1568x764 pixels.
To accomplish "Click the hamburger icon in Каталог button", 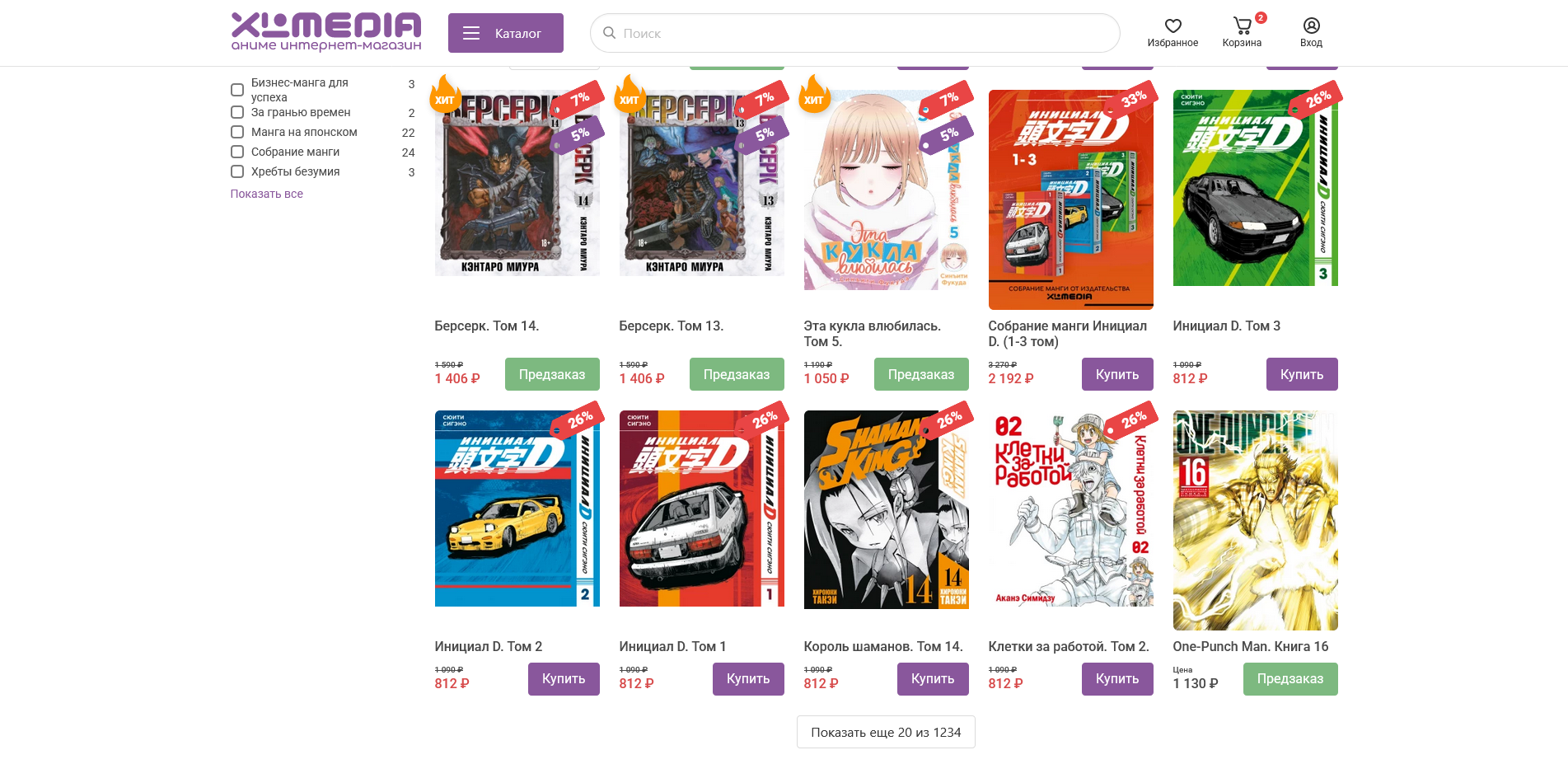I will 471,33.
